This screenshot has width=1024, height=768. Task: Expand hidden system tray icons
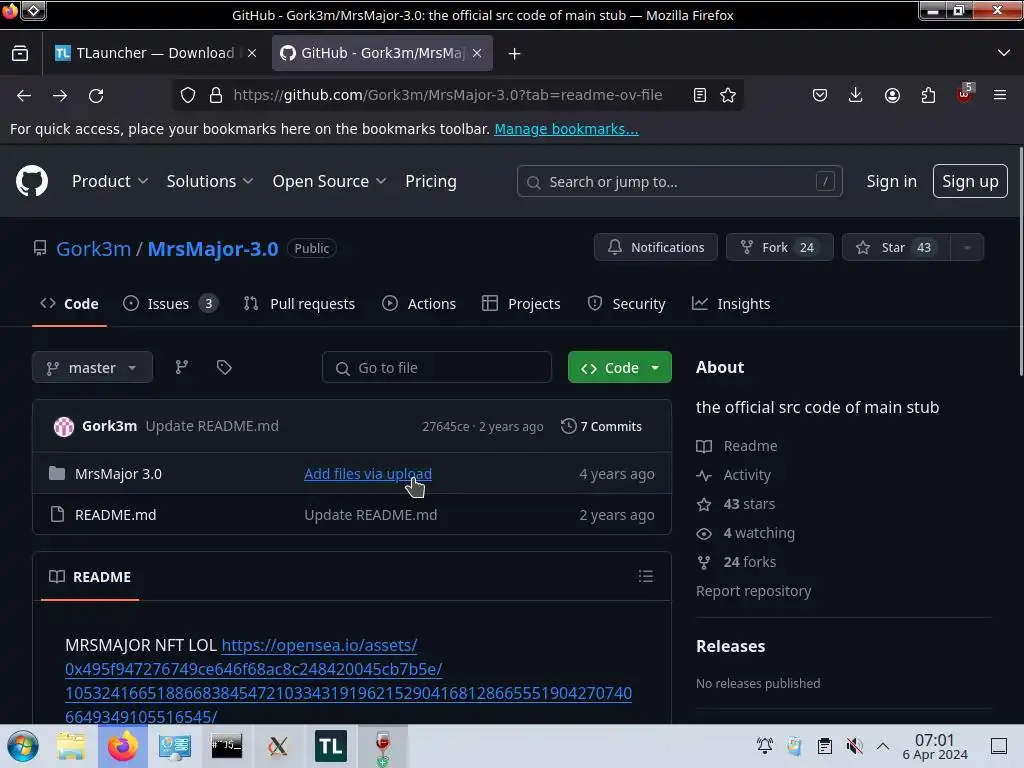pos(882,746)
